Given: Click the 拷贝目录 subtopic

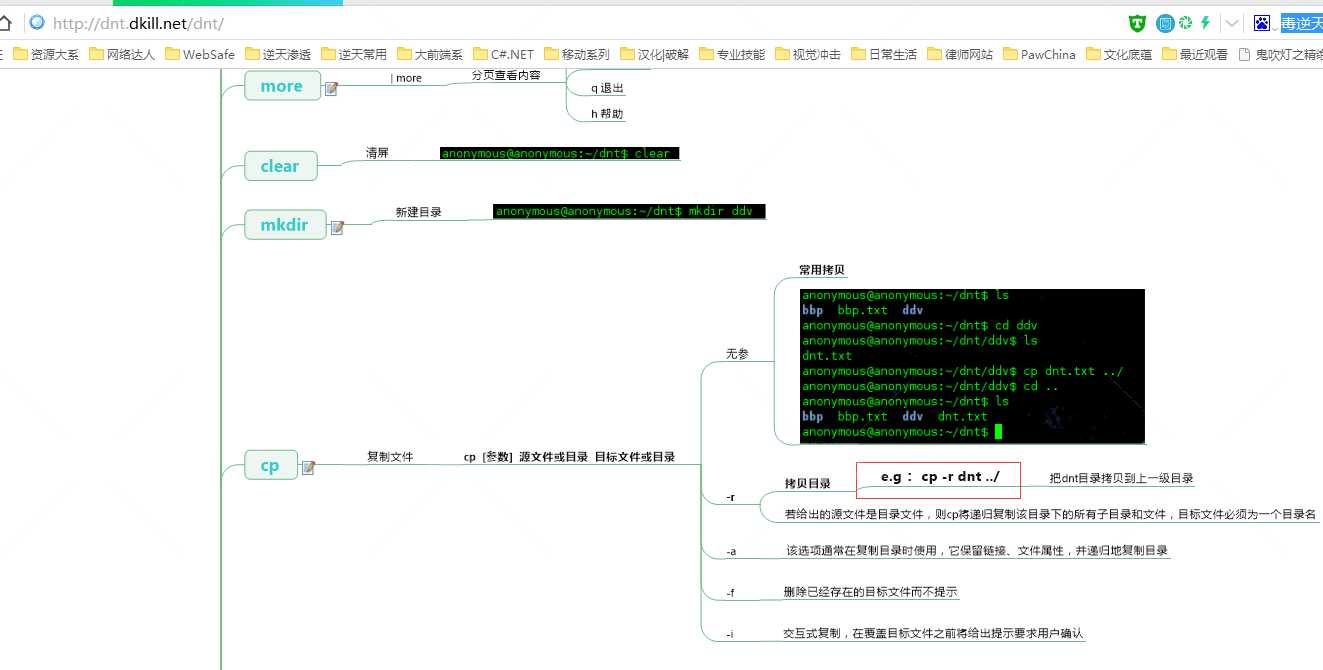Looking at the screenshot, I should pyautogui.click(x=807, y=484).
